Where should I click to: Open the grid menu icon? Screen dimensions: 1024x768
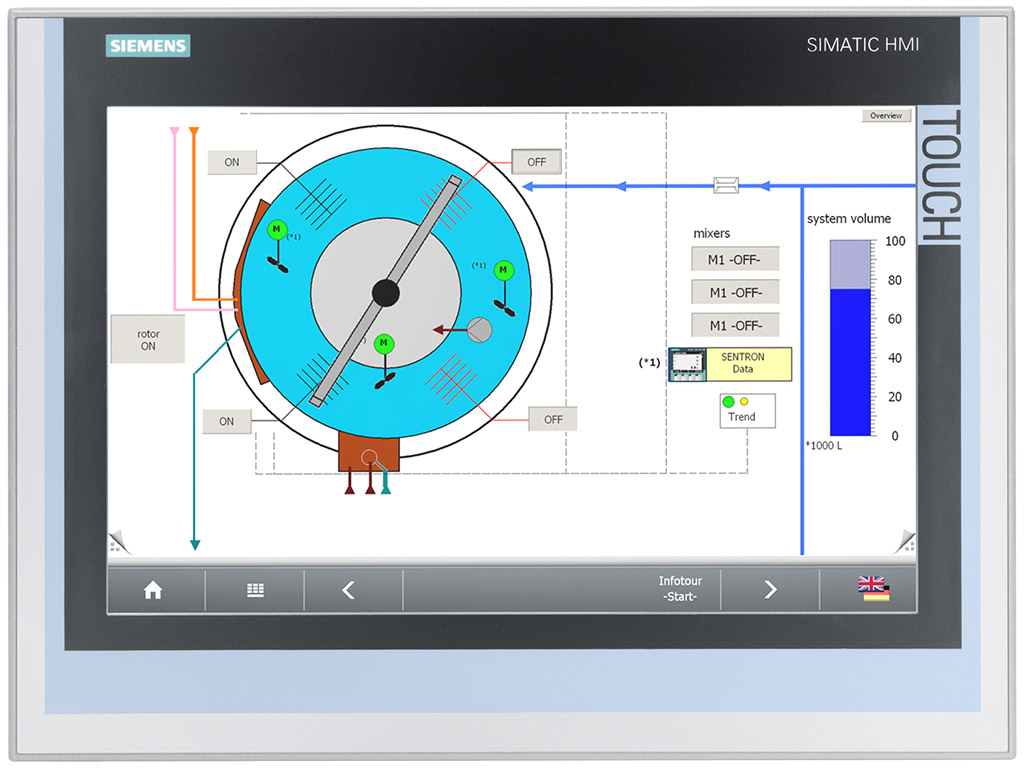point(255,590)
